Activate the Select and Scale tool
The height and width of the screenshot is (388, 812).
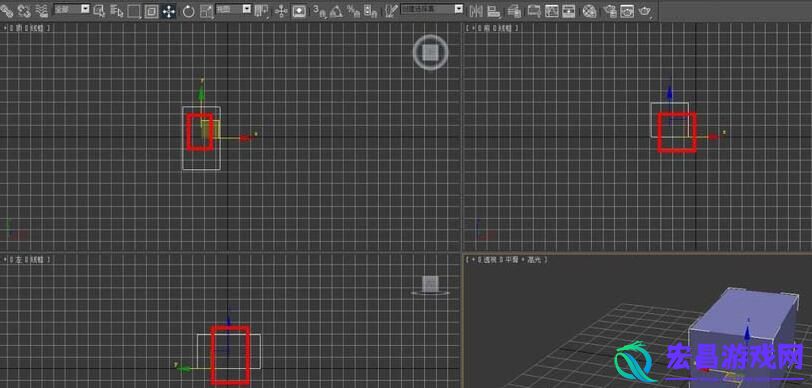pos(206,11)
